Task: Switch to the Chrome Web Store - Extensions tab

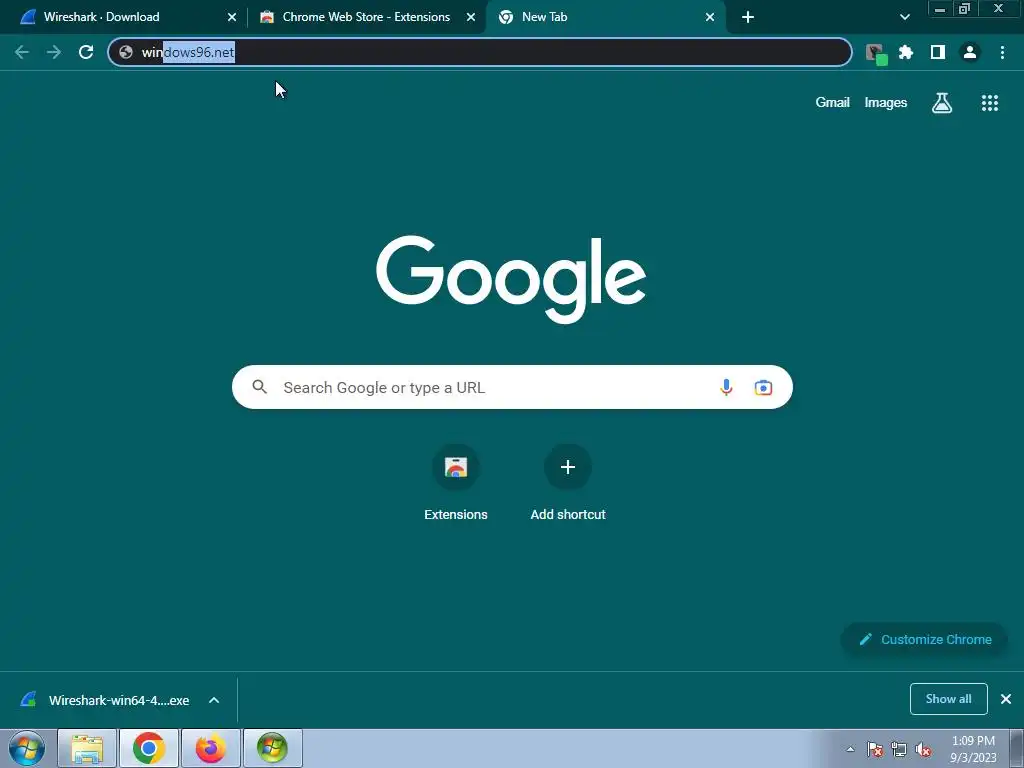Action: click(366, 17)
